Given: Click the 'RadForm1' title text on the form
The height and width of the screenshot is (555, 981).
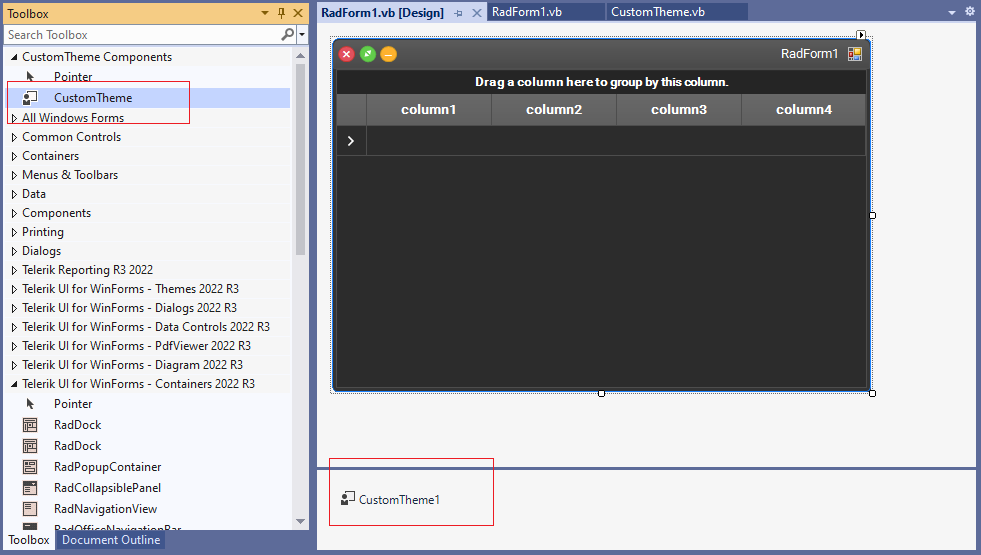Looking at the screenshot, I should [809, 54].
